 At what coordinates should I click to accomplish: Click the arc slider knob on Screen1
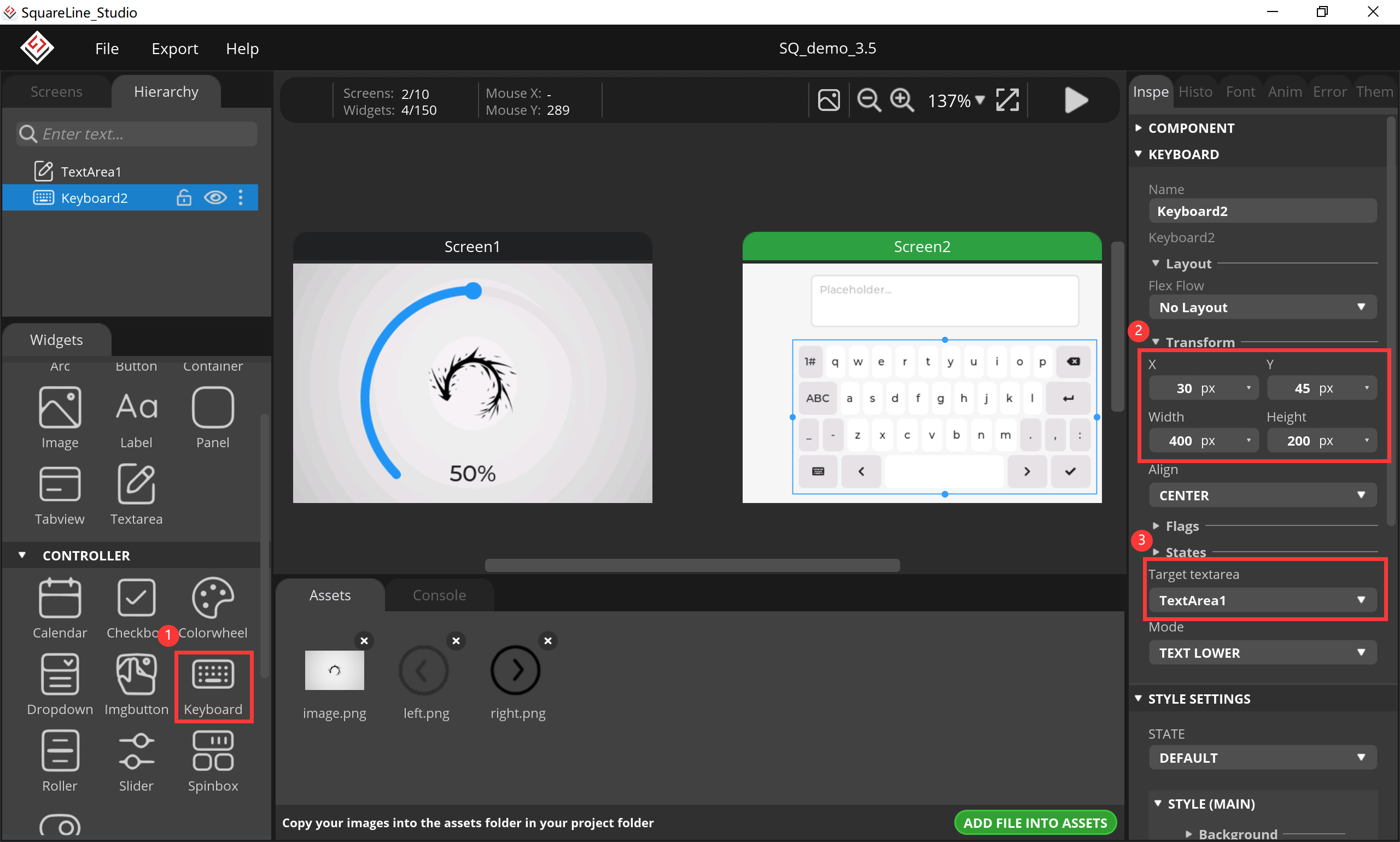(x=473, y=290)
